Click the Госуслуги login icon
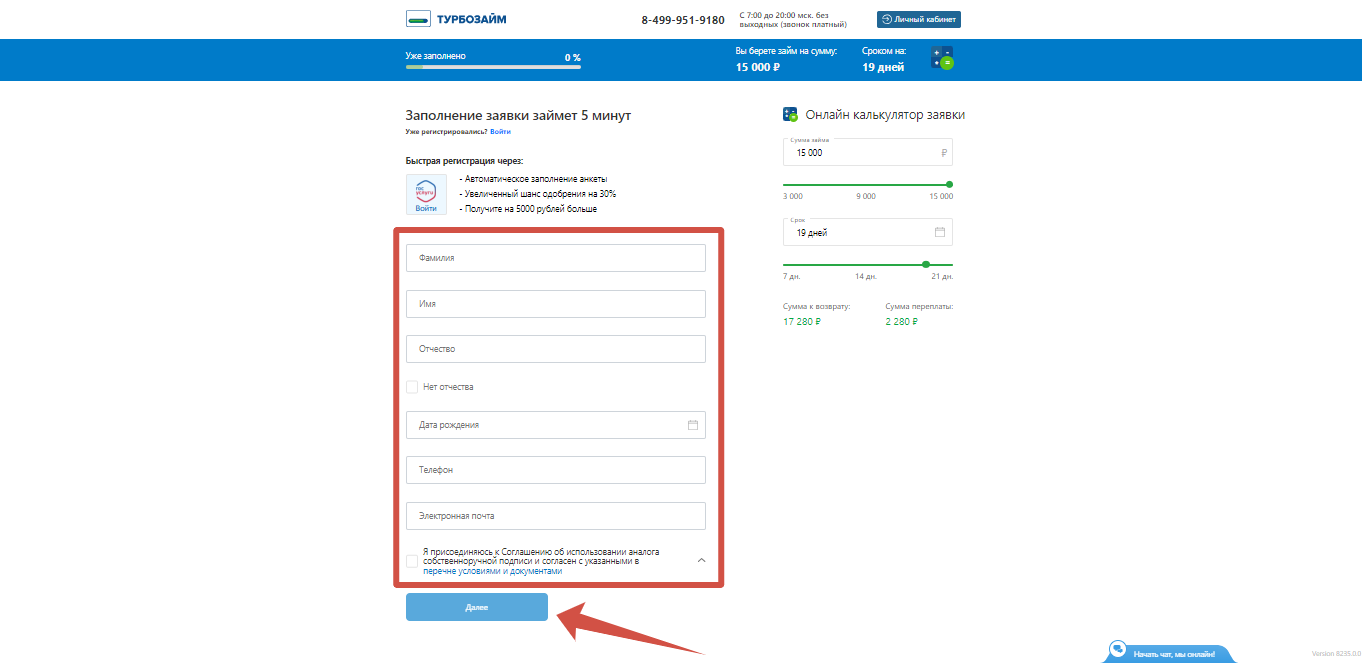Screen dimensions: 1362x663 pyautogui.click(x=426, y=194)
